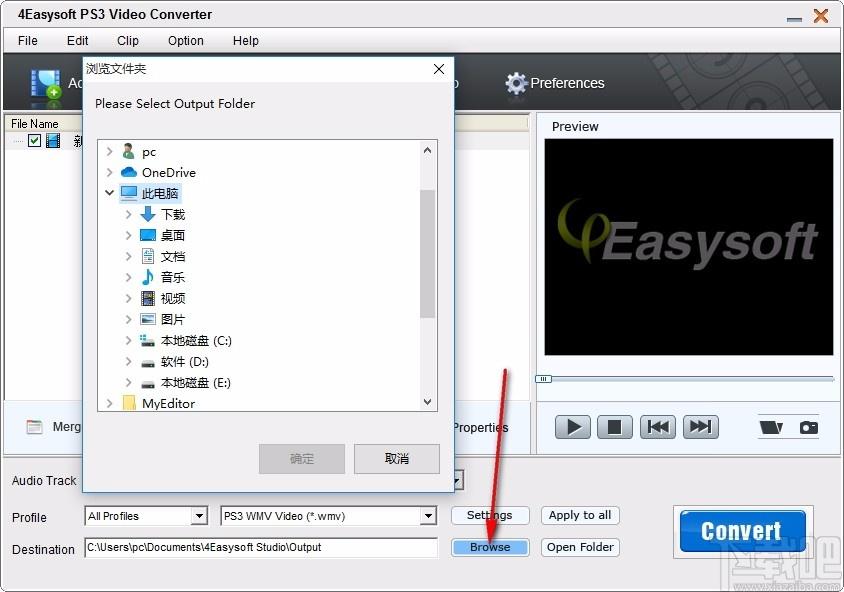Click the Merge icon
This screenshot has width=844, height=592.
(34, 427)
